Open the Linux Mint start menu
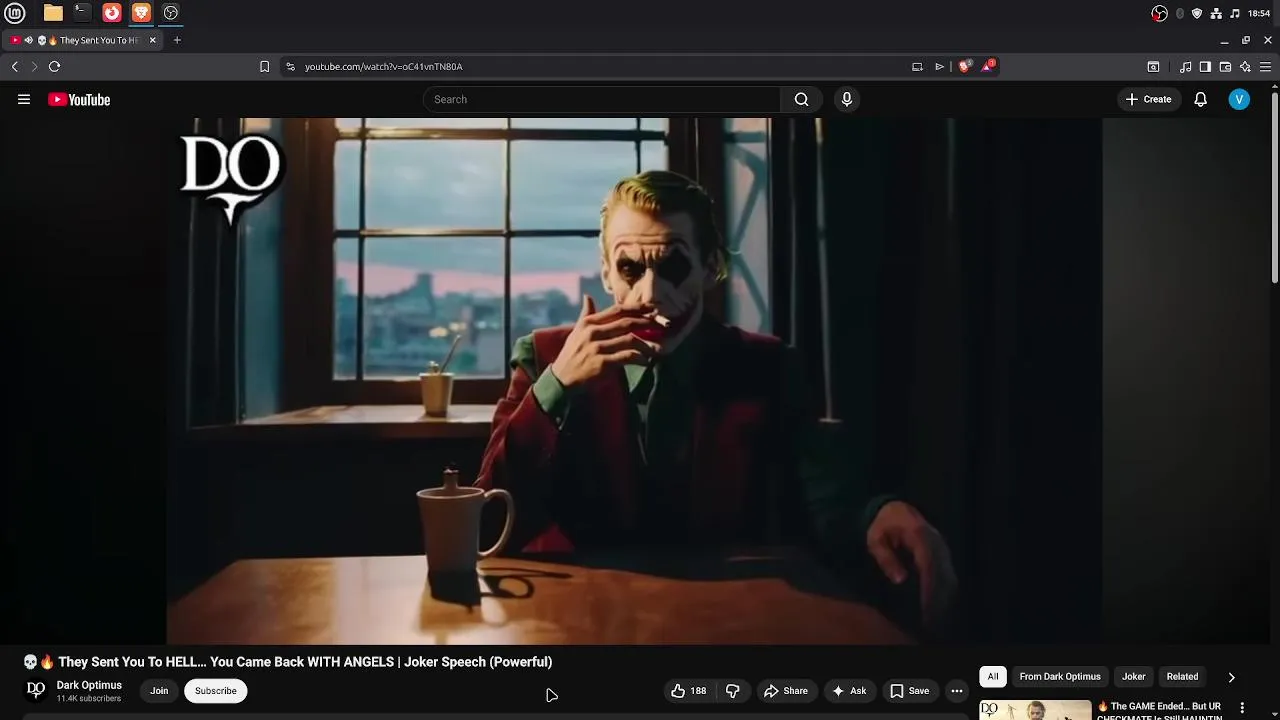This screenshot has height=720, width=1280. pyautogui.click(x=15, y=13)
